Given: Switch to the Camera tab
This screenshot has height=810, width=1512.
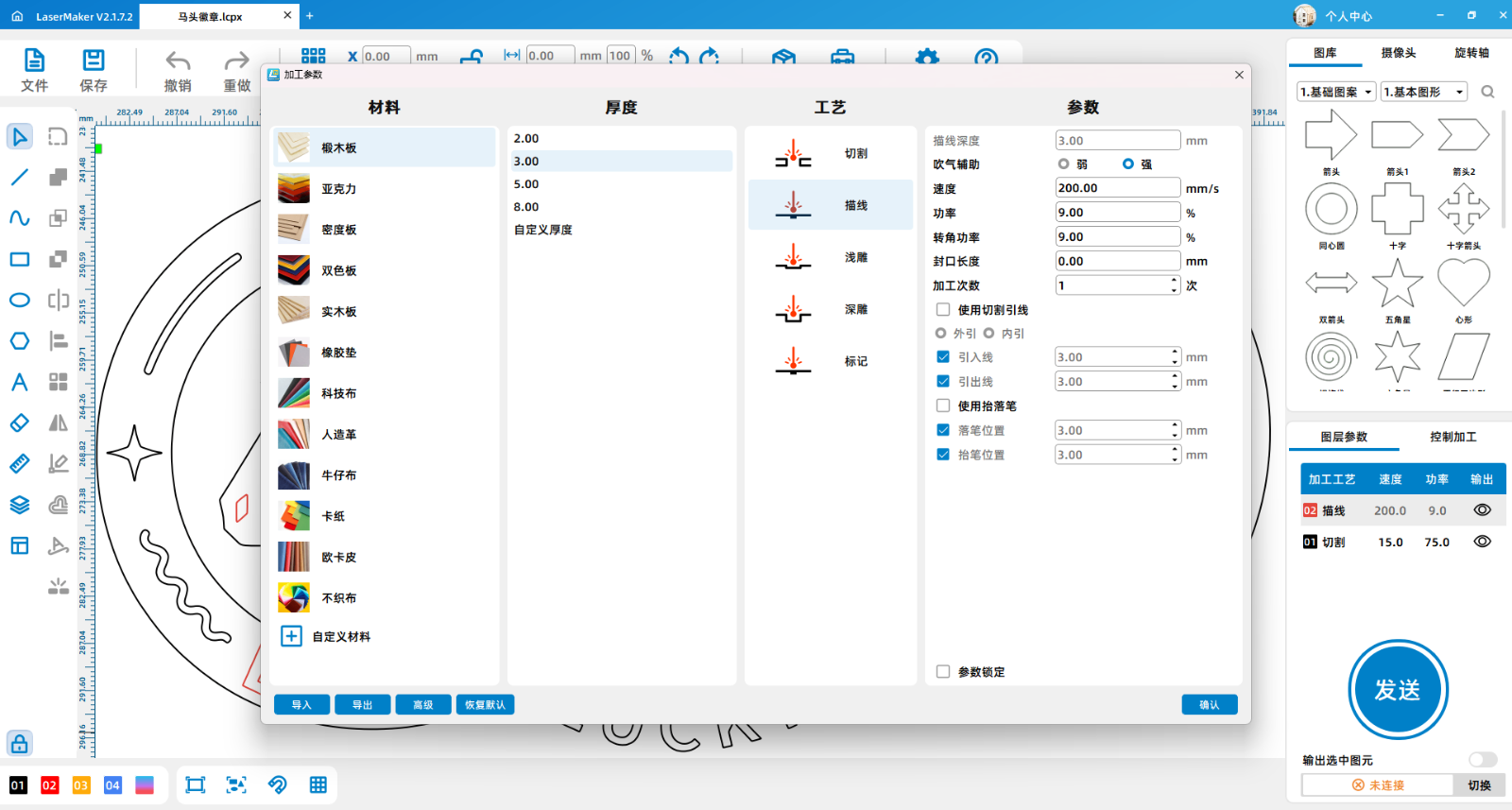Looking at the screenshot, I should click(1398, 53).
